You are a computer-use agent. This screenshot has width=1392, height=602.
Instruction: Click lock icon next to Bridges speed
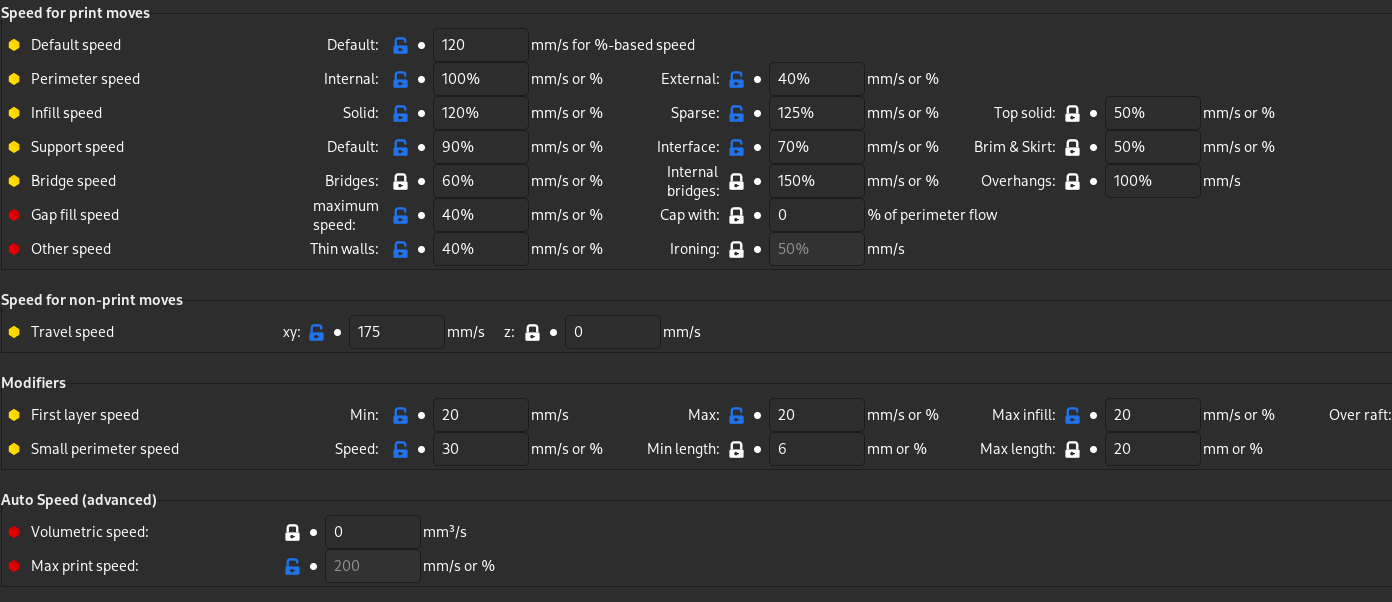tap(400, 181)
